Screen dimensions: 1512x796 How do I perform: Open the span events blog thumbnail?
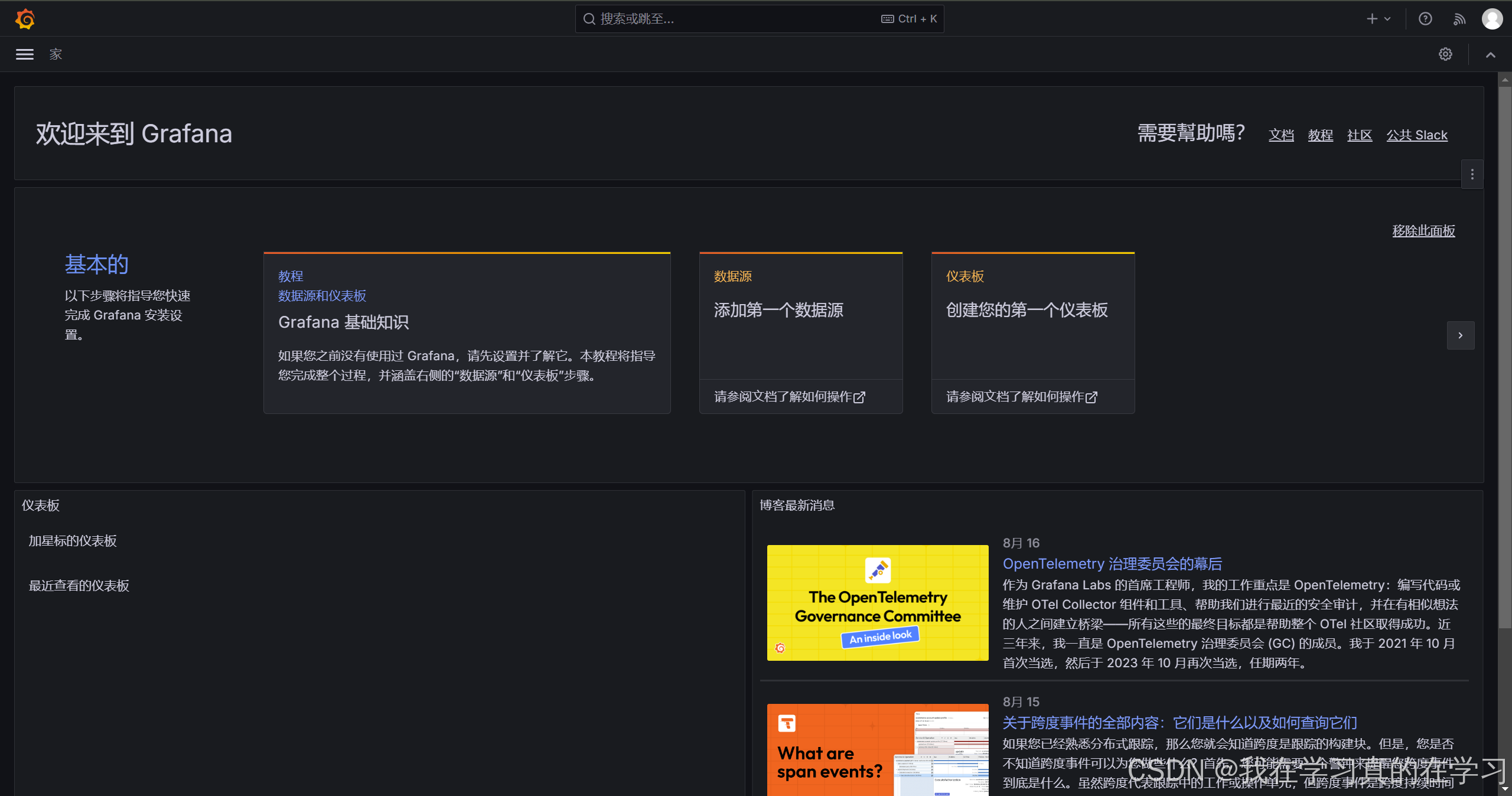tap(878, 749)
